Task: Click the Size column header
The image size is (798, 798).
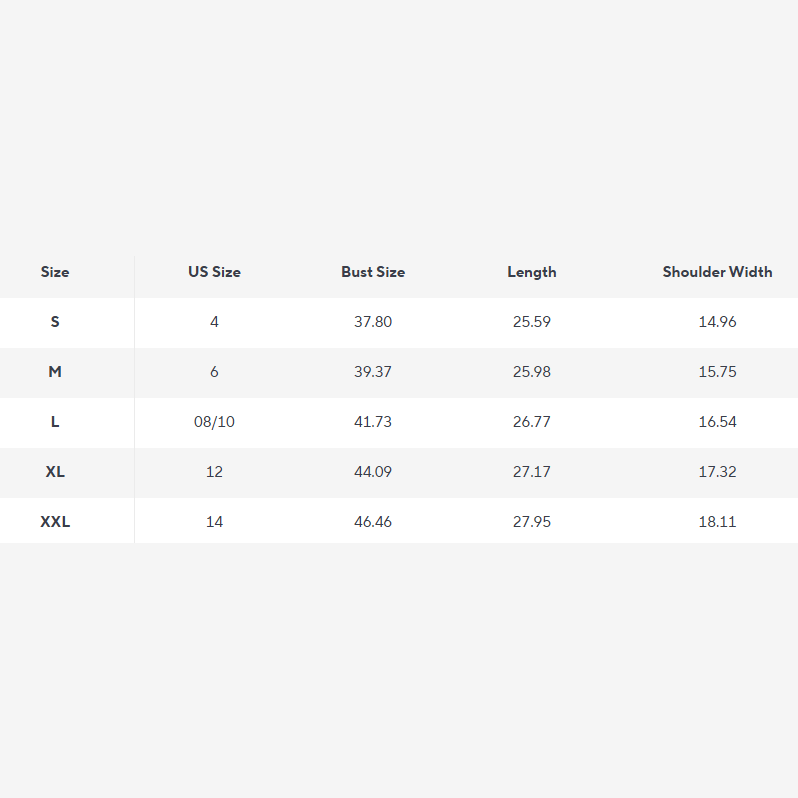Action: (x=55, y=272)
